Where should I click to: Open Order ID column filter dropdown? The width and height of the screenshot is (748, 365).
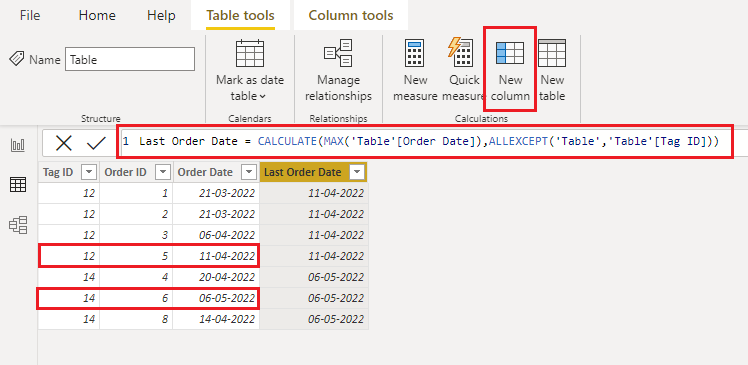coord(163,172)
